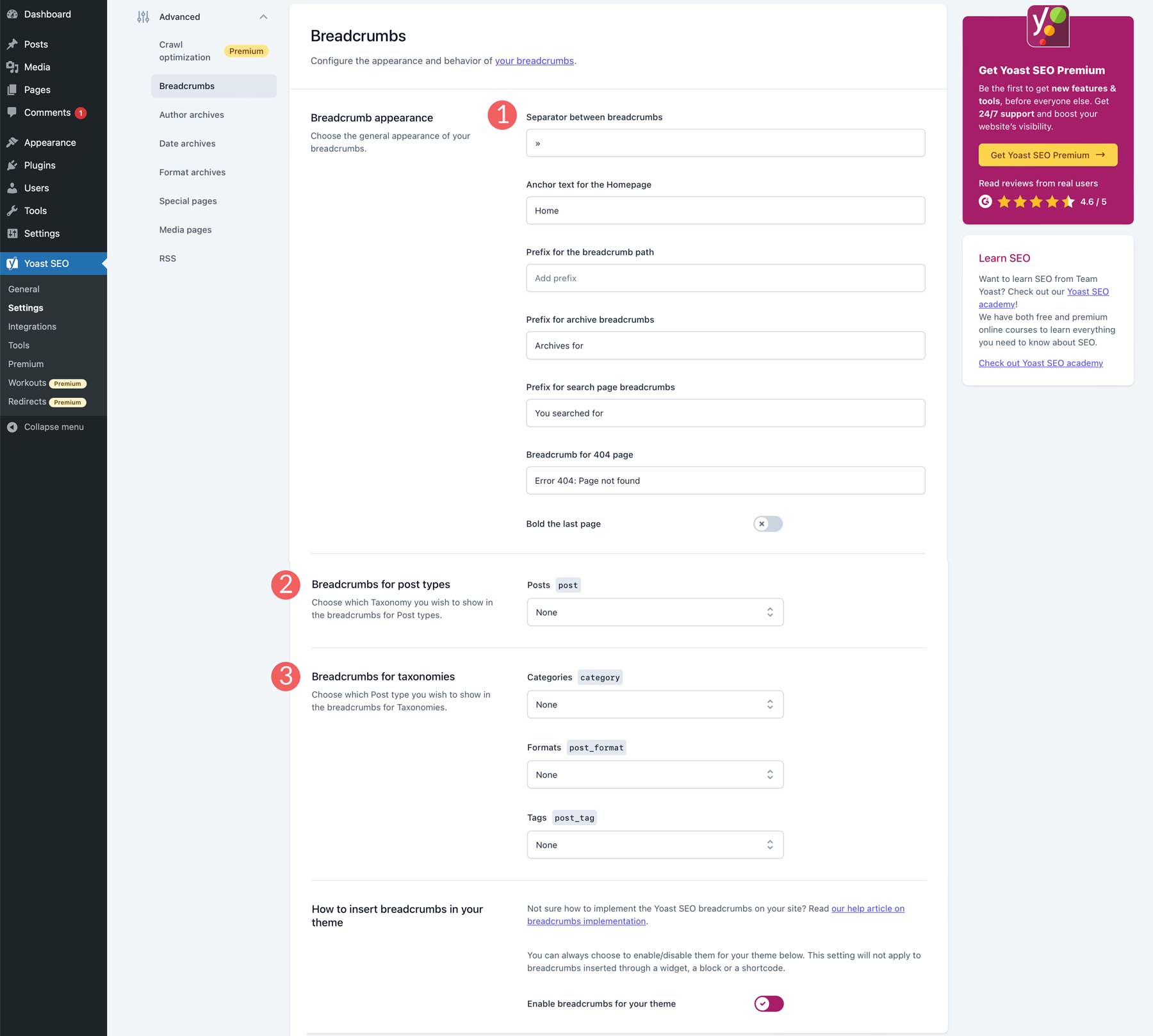This screenshot has width=1153, height=1036.
Task: Click the Dashboard gauge icon
Action: click(12, 14)
